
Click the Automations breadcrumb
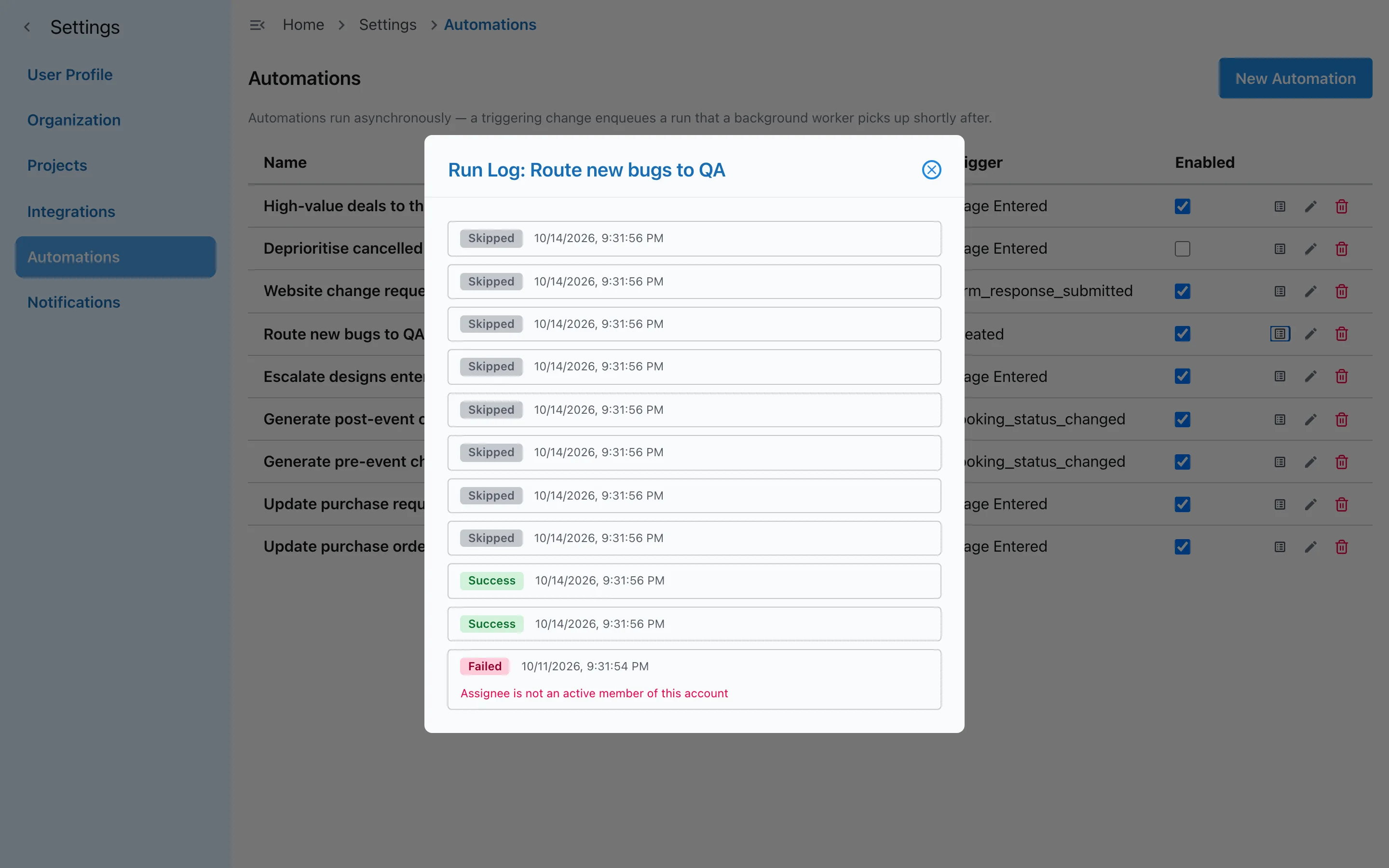tap(490, 25)
